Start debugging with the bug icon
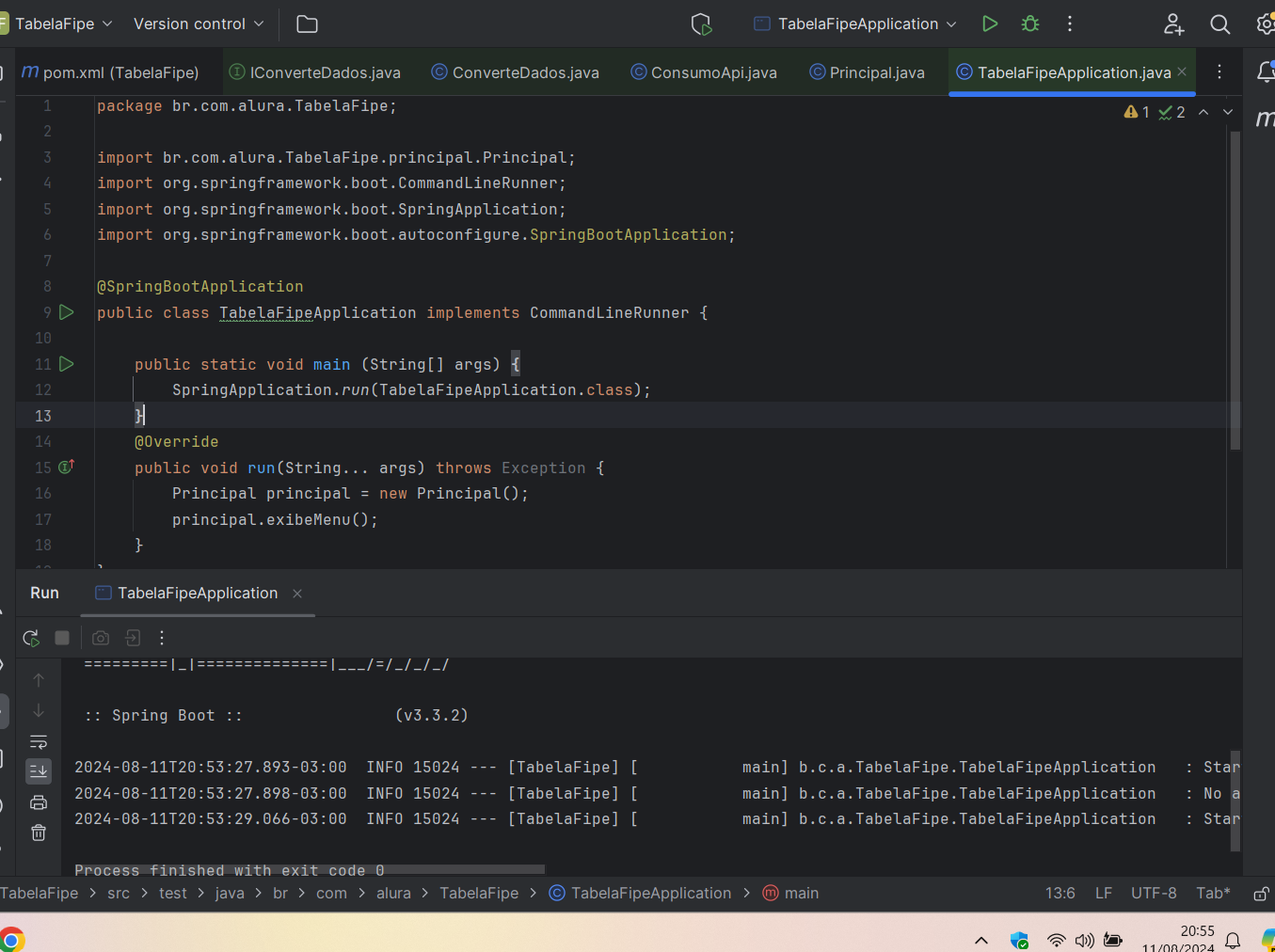1275x952 pixels. [x=1030, y=24]
